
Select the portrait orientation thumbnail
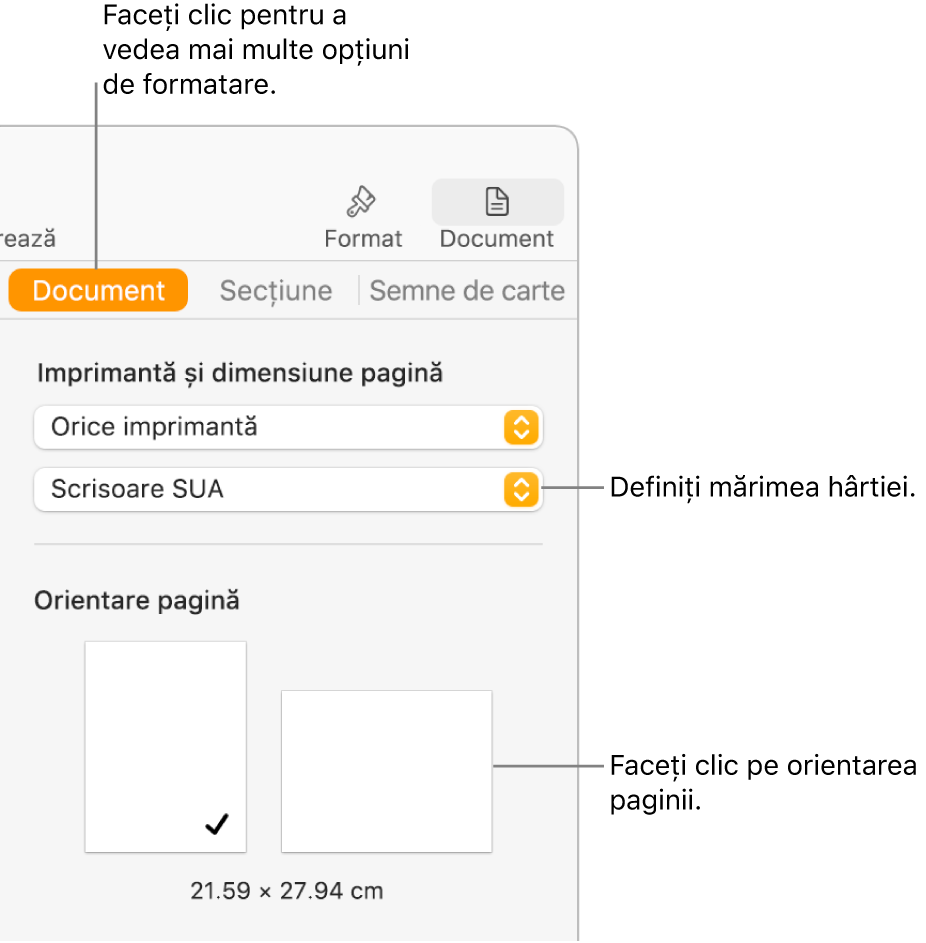165,746
